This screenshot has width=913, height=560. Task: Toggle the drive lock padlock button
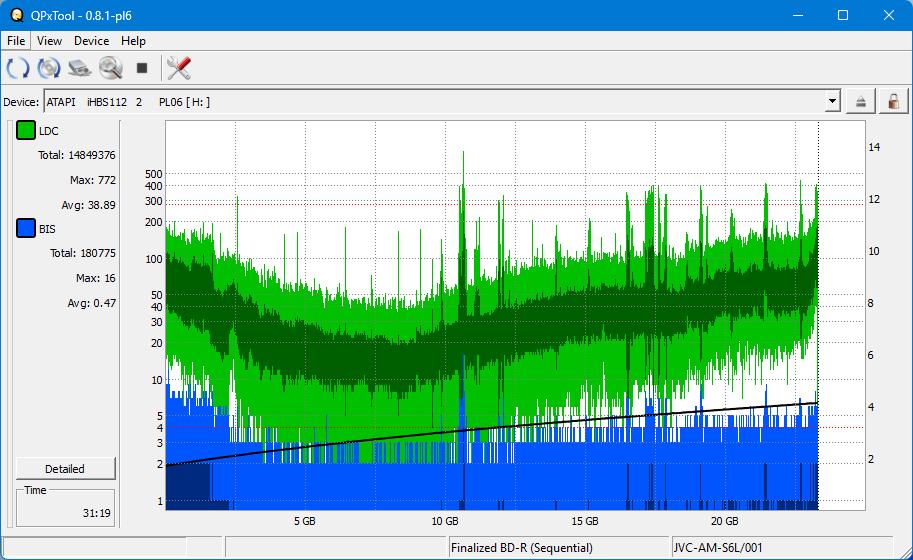pos(893,101)
